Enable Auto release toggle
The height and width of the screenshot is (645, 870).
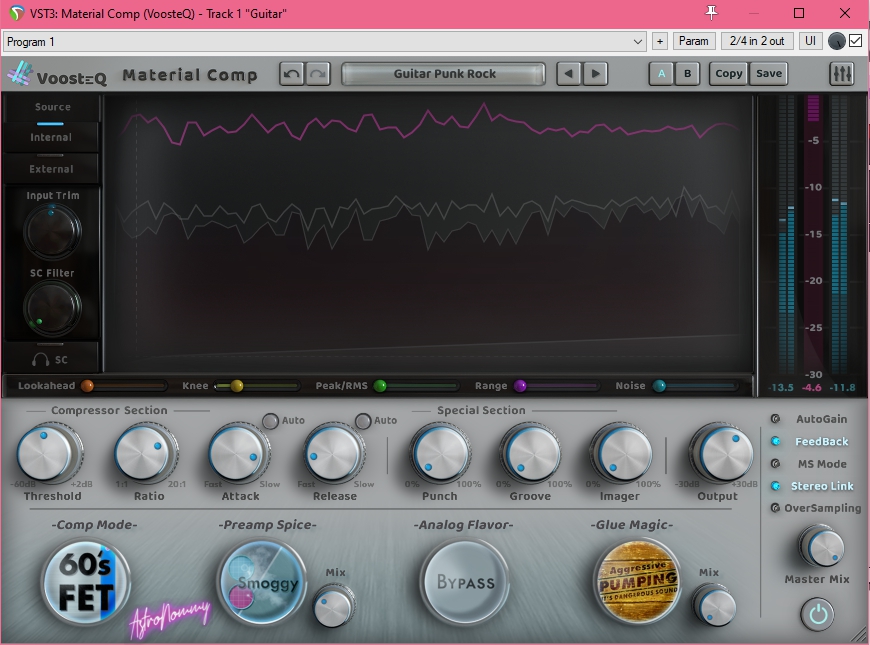point(363,421)
